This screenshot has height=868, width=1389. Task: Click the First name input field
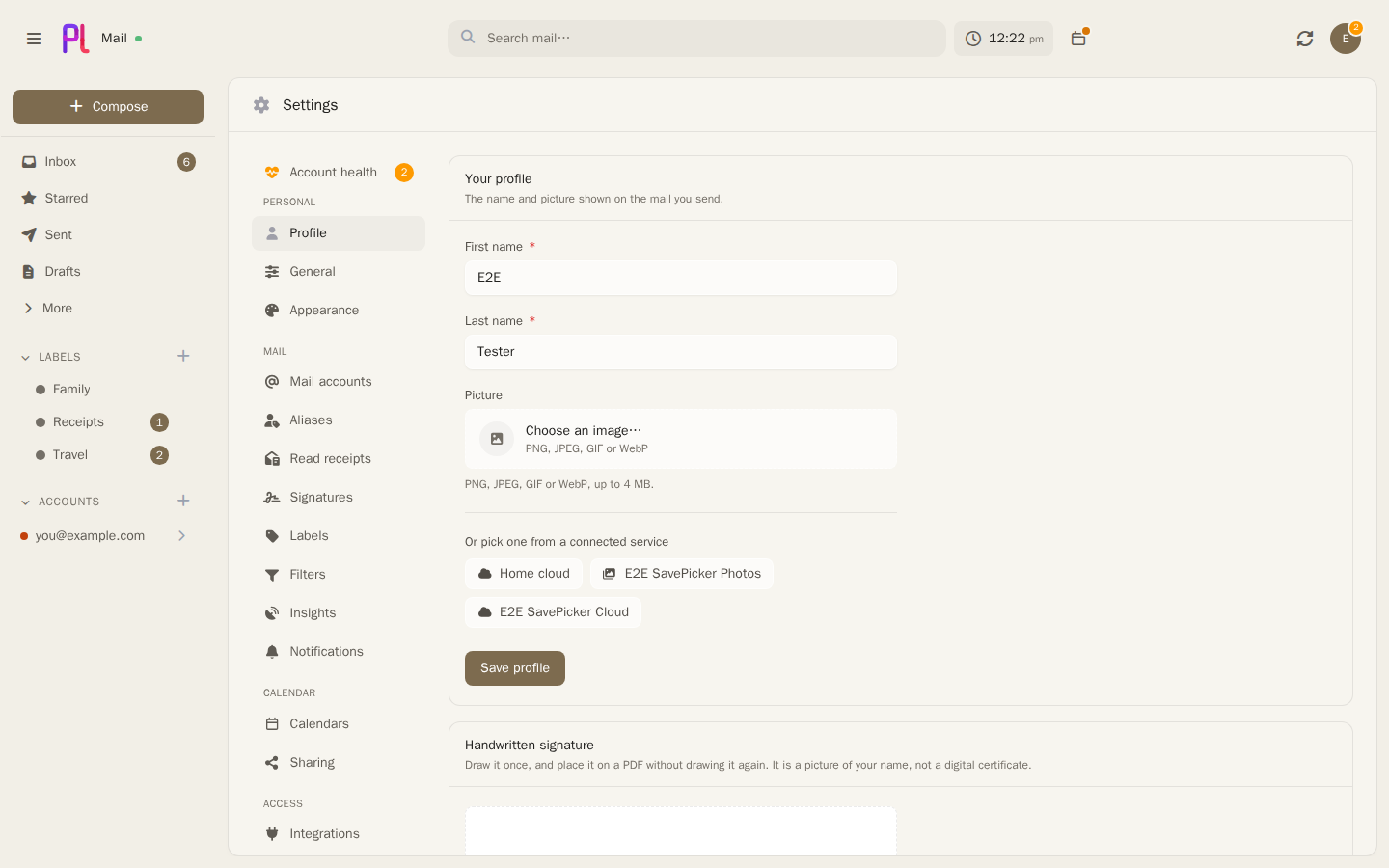(x=681, y=278)
